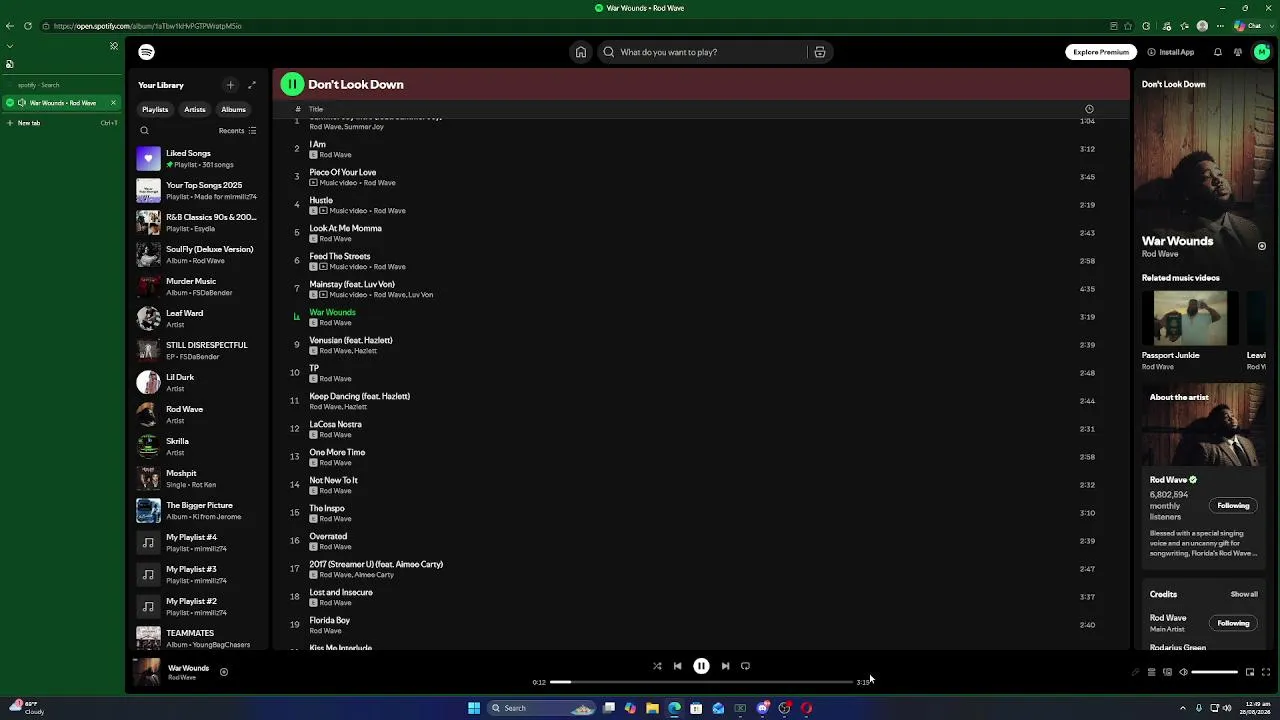1280x720 pixels.
Task: Select the track LaCosa Nostra
Action: tap(700, 429)
